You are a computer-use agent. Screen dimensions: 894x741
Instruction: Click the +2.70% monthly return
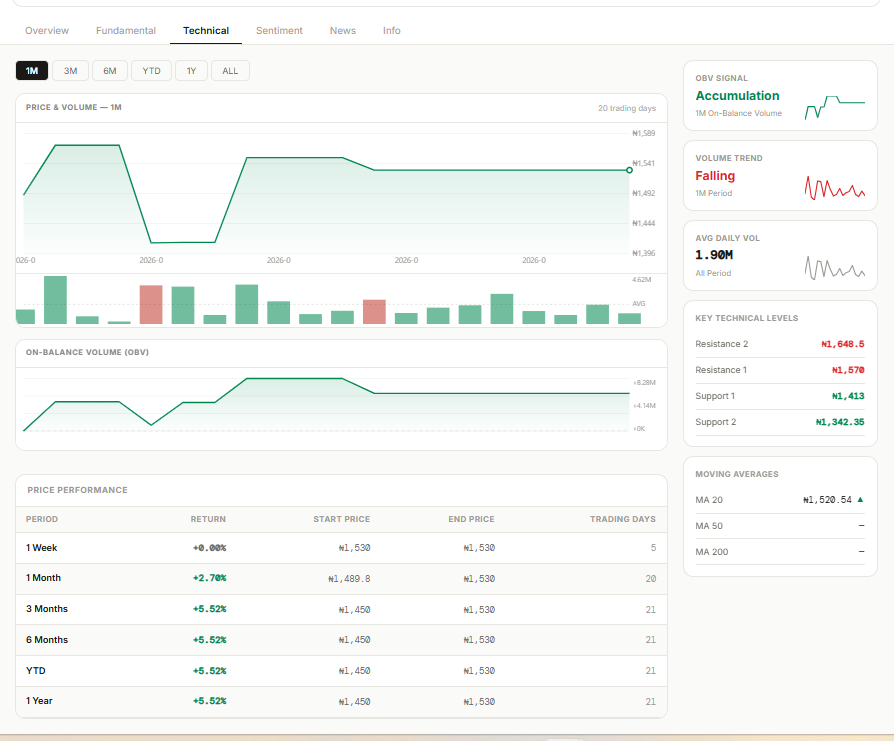[x=209, y=578]
